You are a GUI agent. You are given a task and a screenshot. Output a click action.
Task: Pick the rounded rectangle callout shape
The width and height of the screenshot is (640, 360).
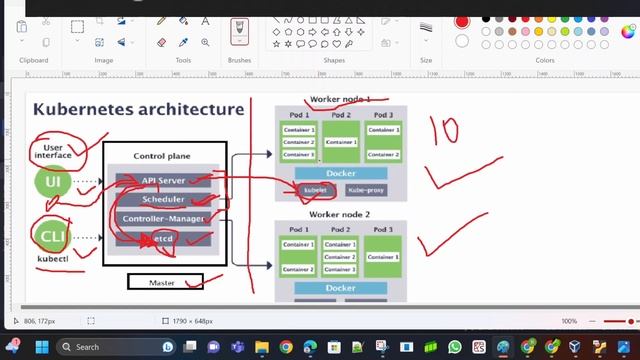(x=300, y=44)
